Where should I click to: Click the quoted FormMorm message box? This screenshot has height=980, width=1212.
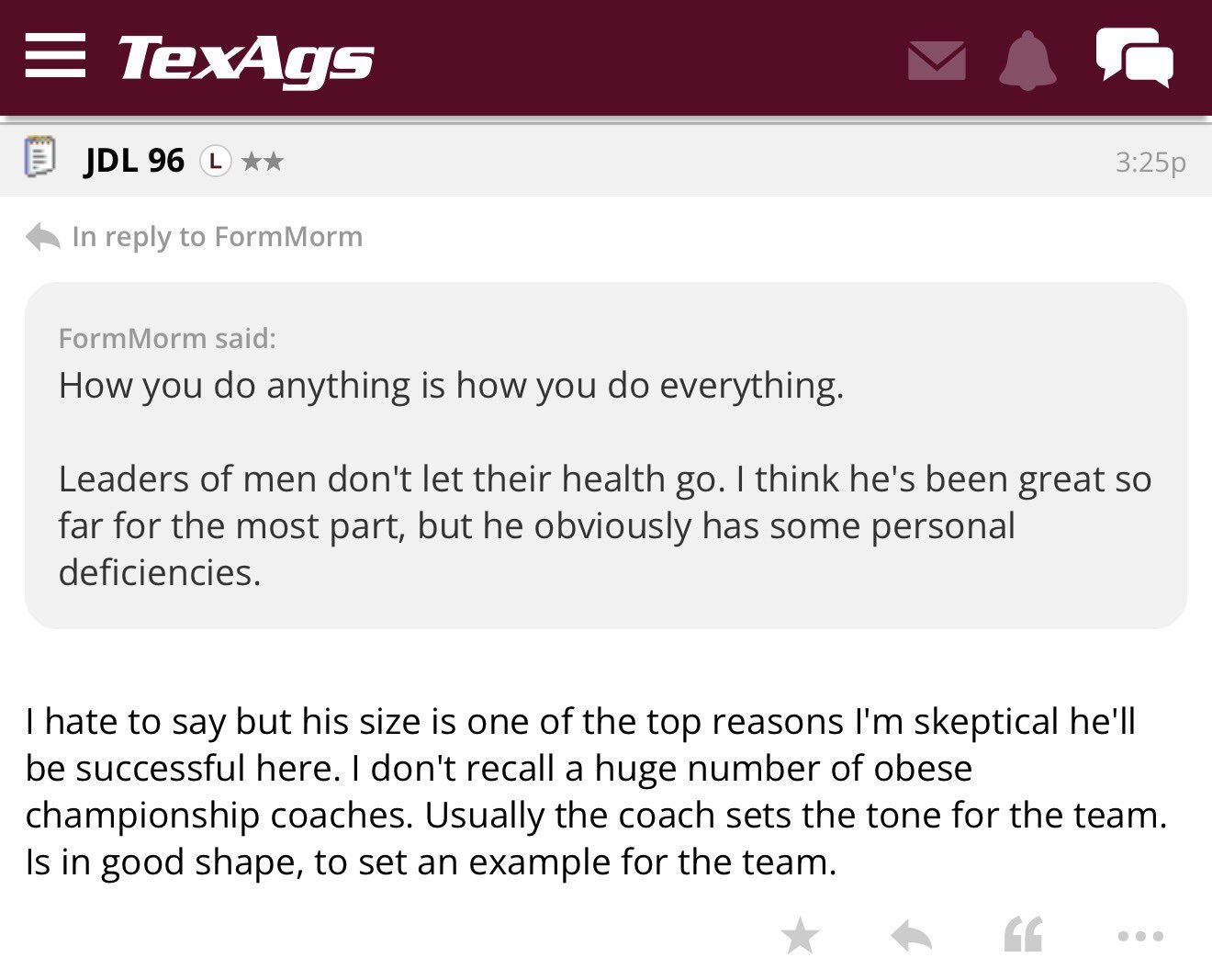[605, 456]
